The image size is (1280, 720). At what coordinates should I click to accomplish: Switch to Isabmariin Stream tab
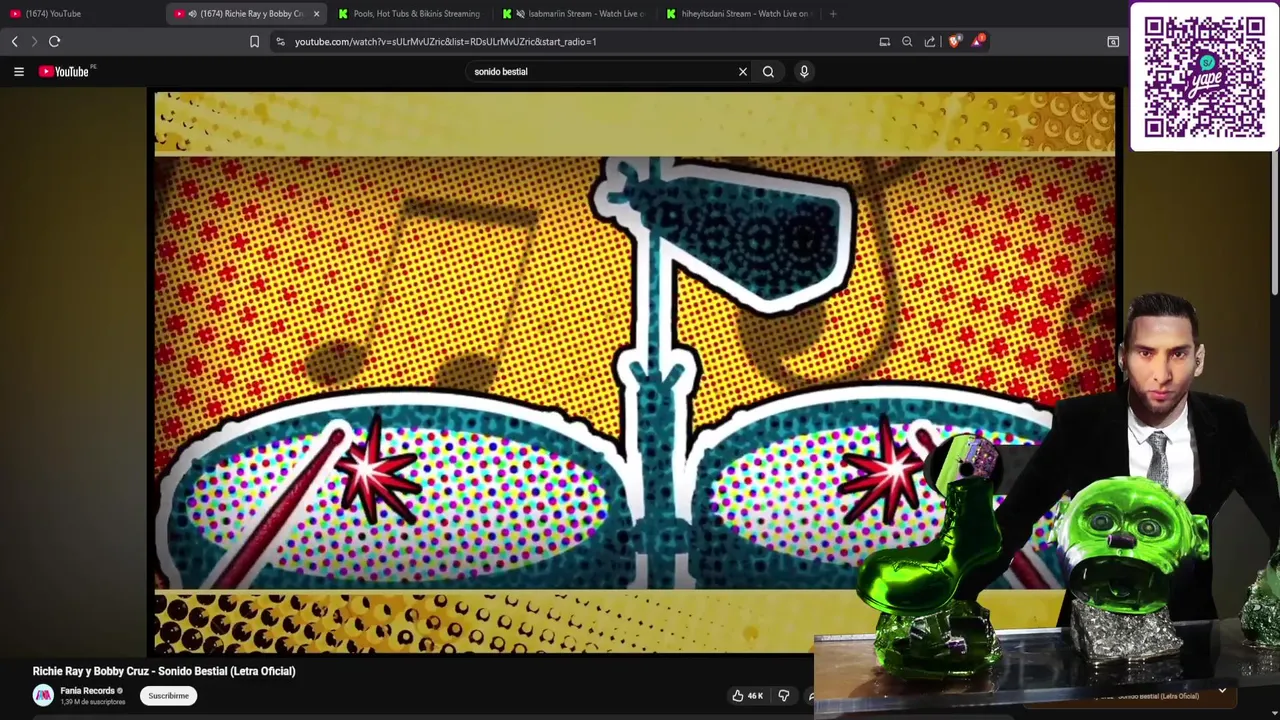tap(574, 13)
